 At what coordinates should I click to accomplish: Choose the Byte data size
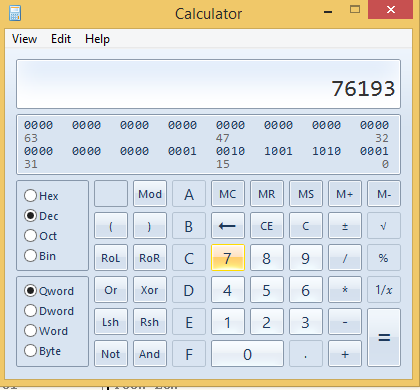(43, 351)
